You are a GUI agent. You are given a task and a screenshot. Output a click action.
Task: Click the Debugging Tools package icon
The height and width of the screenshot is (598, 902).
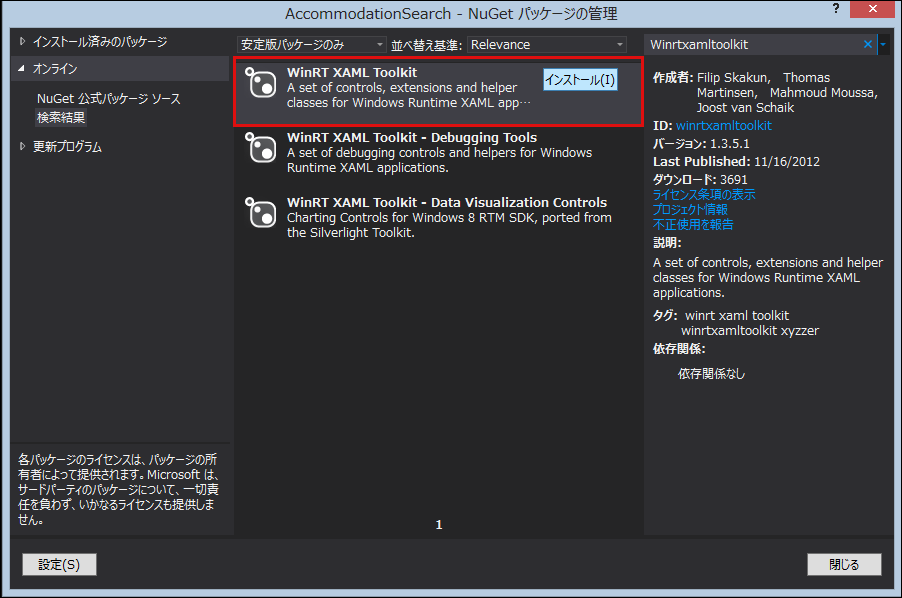[261, 147]
